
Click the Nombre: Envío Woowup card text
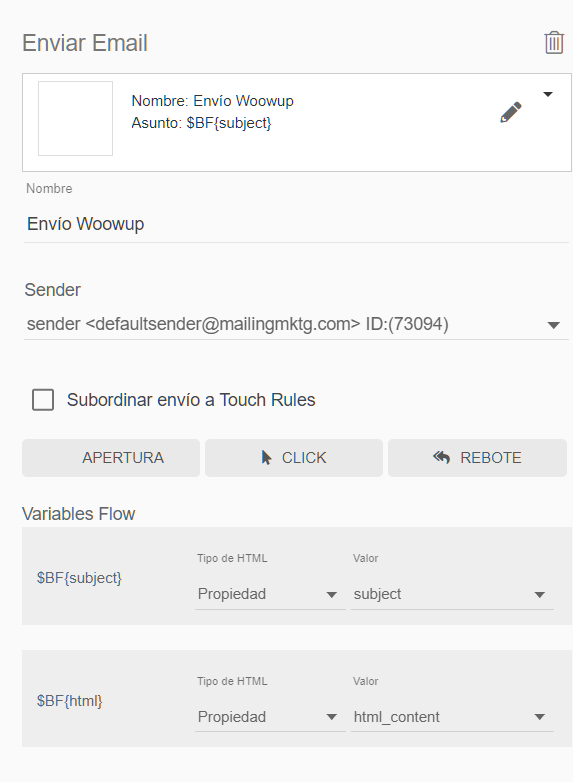tap(212, 101)
